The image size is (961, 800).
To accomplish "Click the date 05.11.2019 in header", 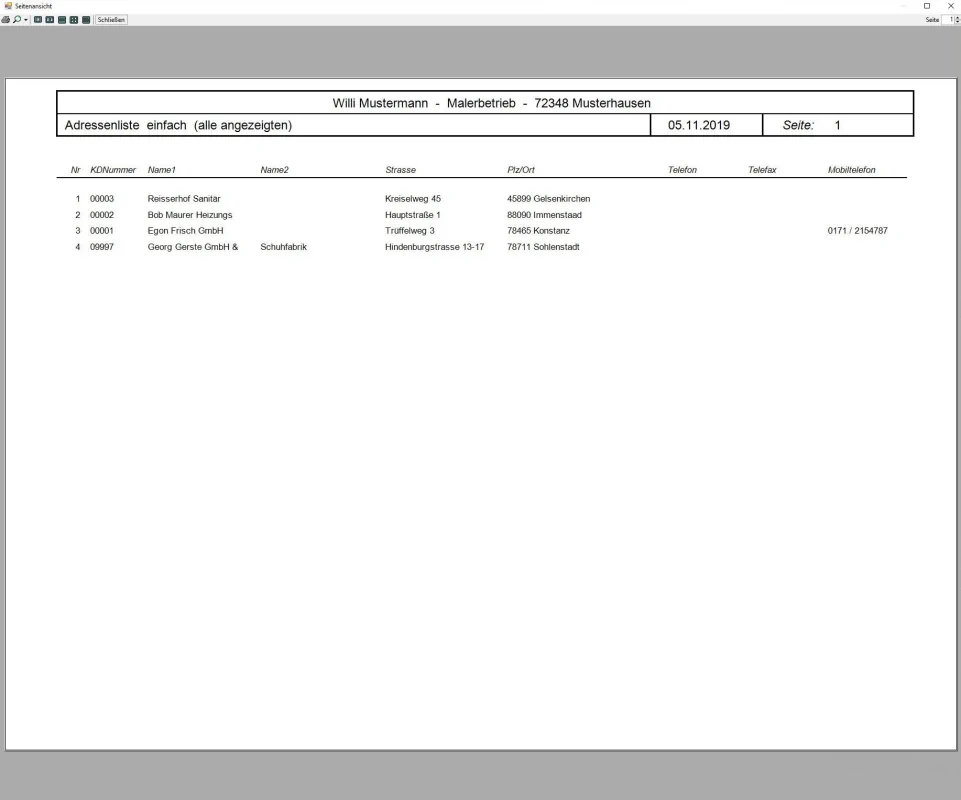I will point(699,125).
